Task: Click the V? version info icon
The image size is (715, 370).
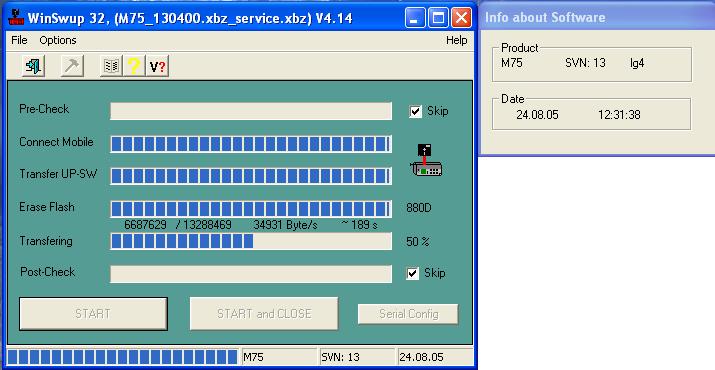Action: click(x=157, y=66)
